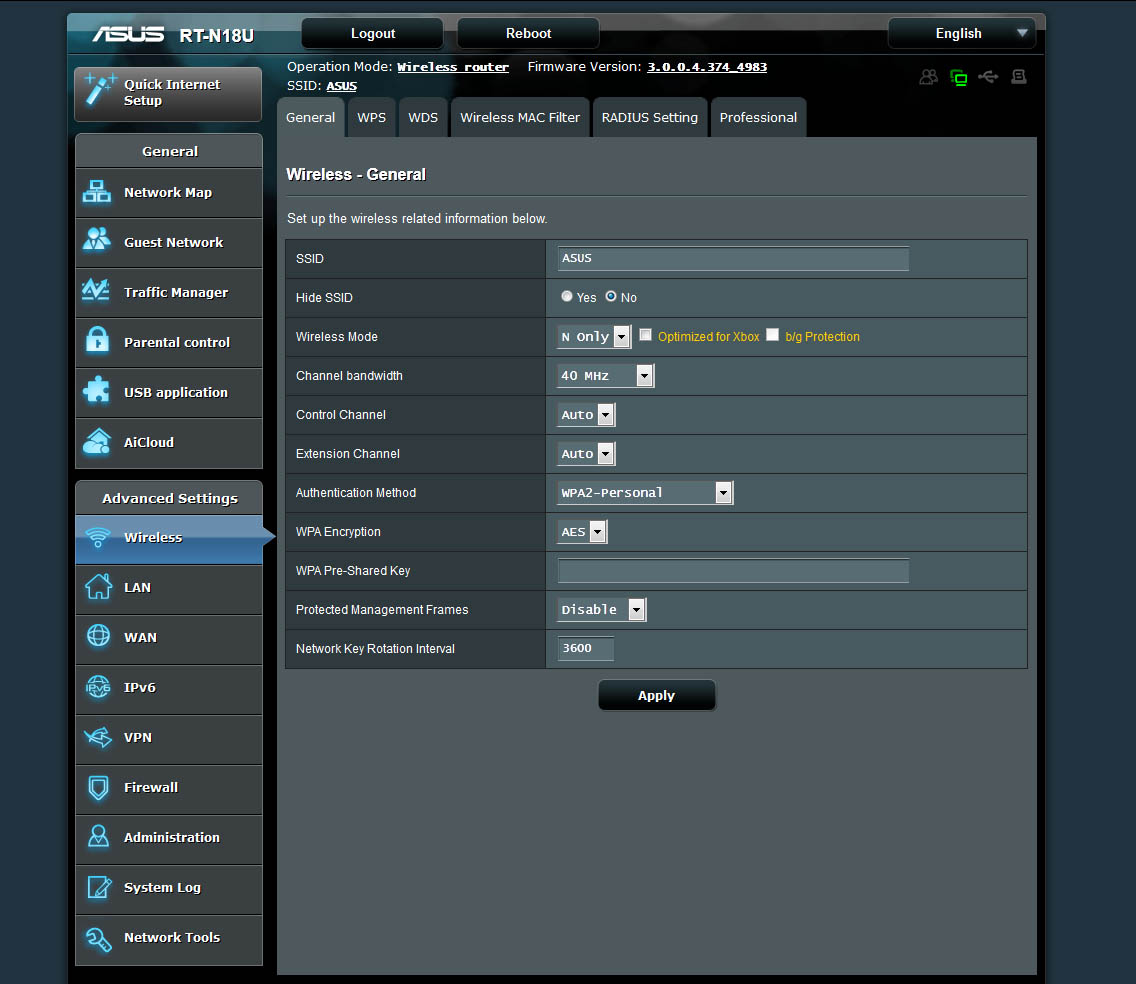
Task: Open the WAN globe icon
Action: (99, 636)
